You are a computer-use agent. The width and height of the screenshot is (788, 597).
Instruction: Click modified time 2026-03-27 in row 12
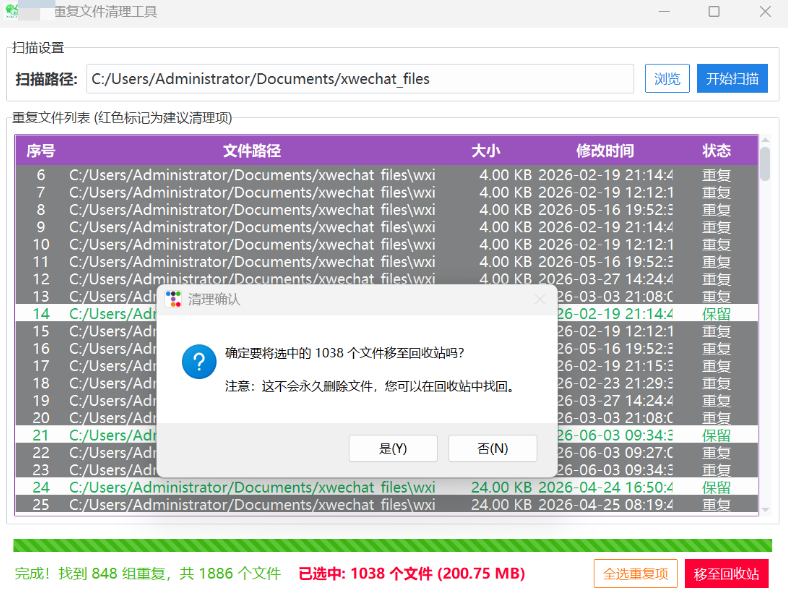[605, 279]
